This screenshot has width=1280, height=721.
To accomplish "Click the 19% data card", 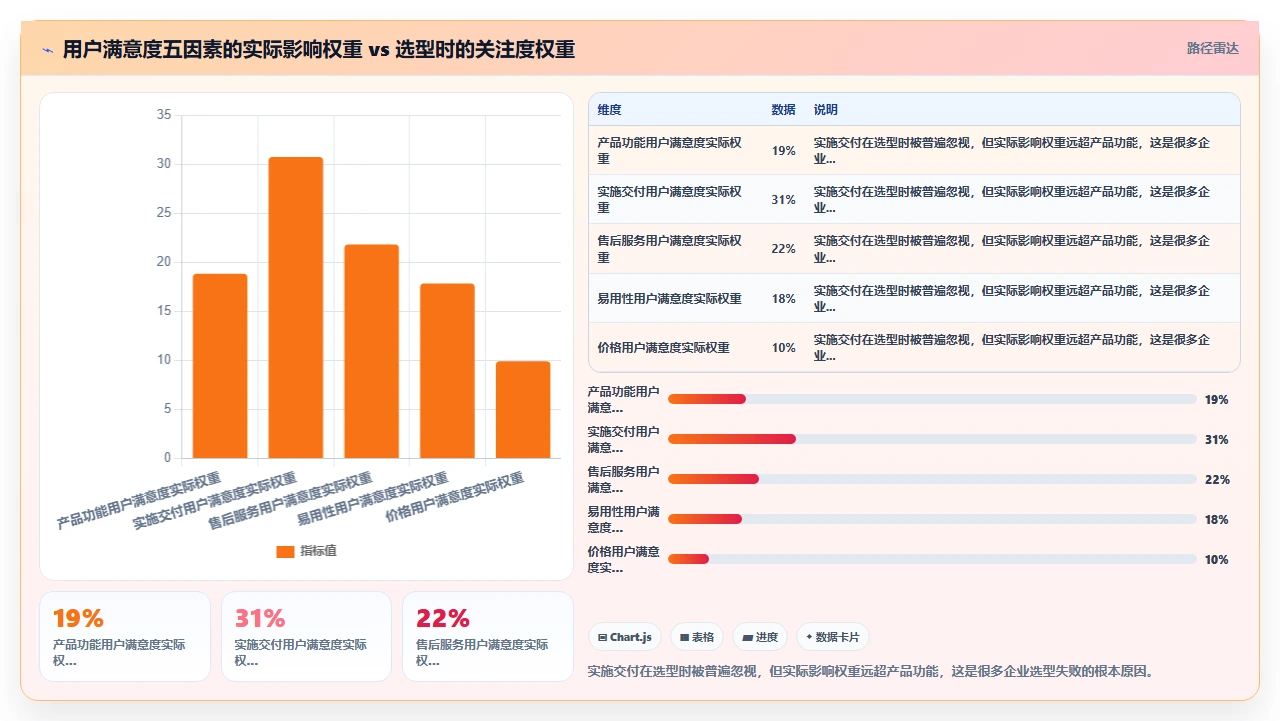I will pyautogui.click(x=125, y=636).
